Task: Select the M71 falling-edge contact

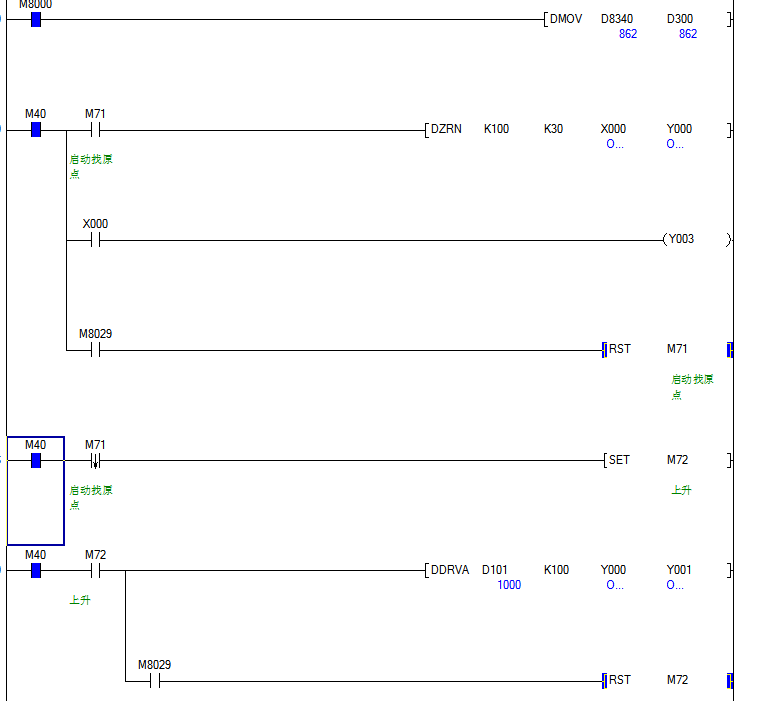Action: tap(96, 460)
